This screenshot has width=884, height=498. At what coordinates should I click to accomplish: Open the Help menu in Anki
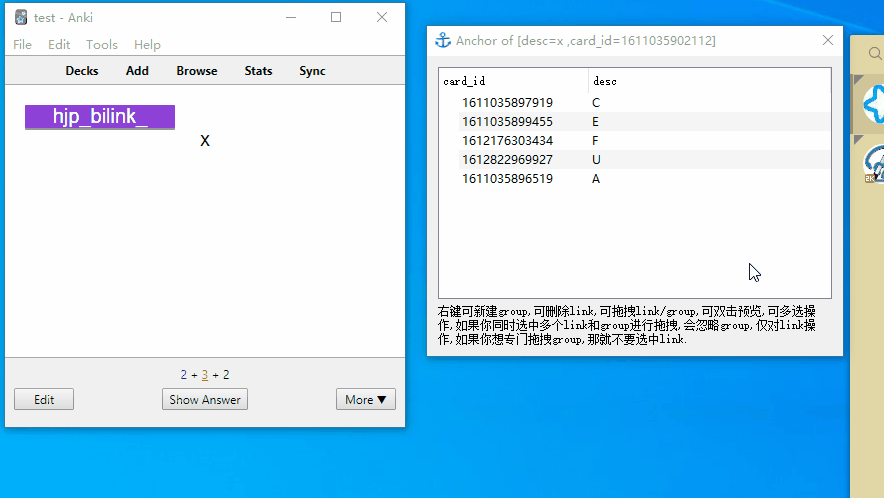[147, 45]
